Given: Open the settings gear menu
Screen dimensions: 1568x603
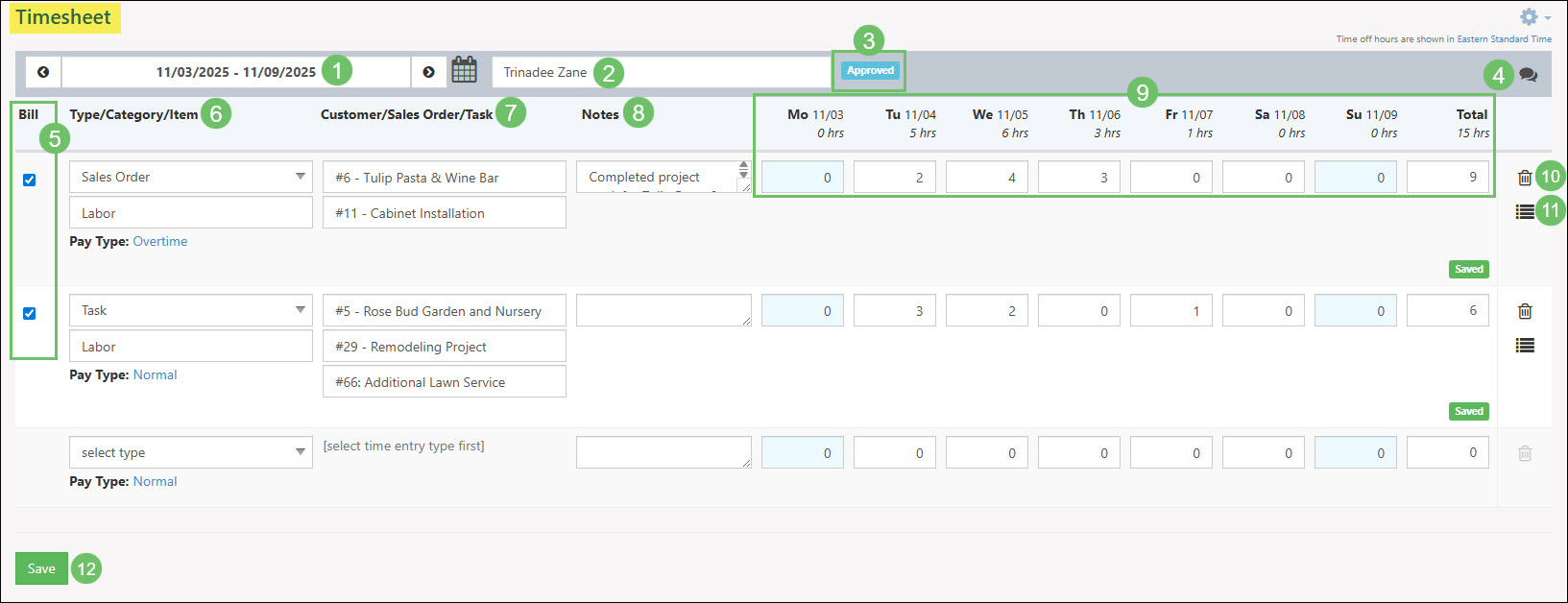Looking at the screenshot, I should 1534,17.
